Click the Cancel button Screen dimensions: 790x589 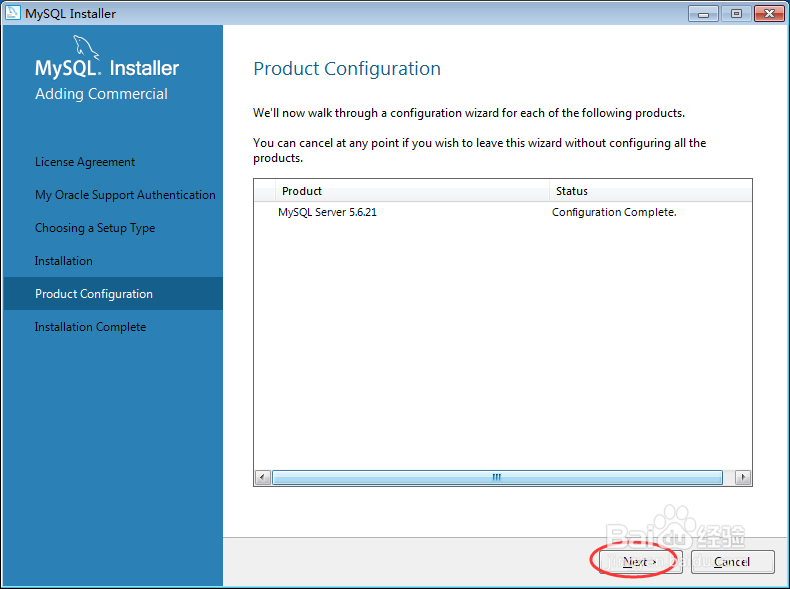tap(733, 561)
